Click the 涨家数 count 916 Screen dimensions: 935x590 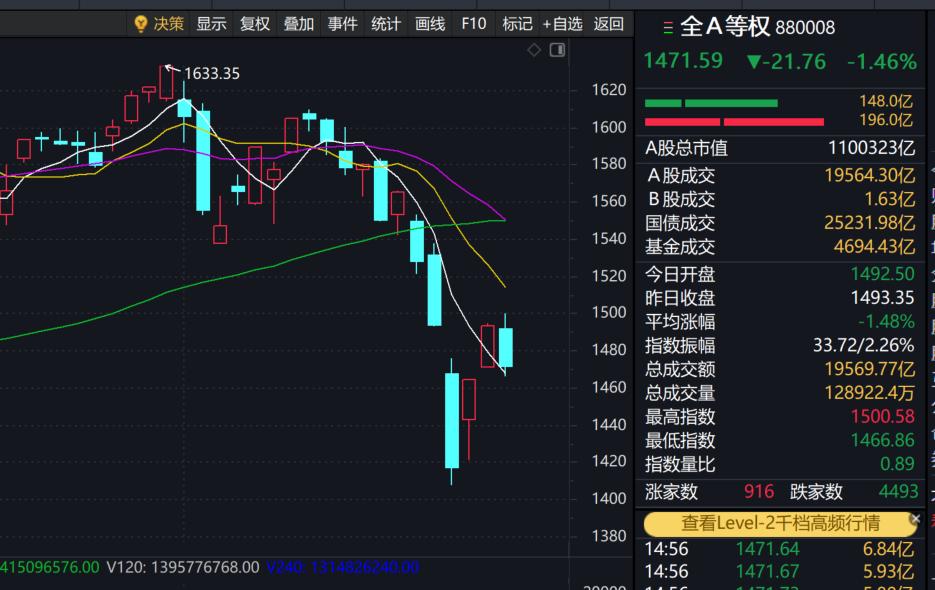click(759, 492)
